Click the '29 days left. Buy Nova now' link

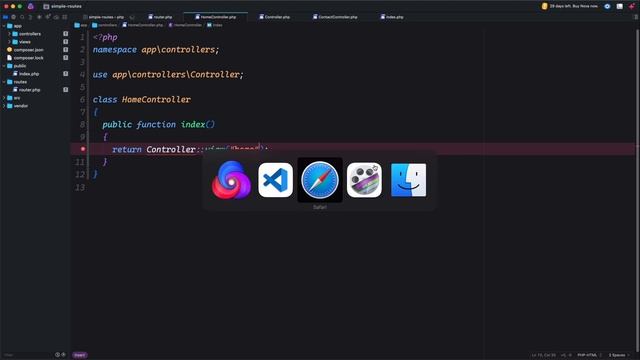click(570, 6)
